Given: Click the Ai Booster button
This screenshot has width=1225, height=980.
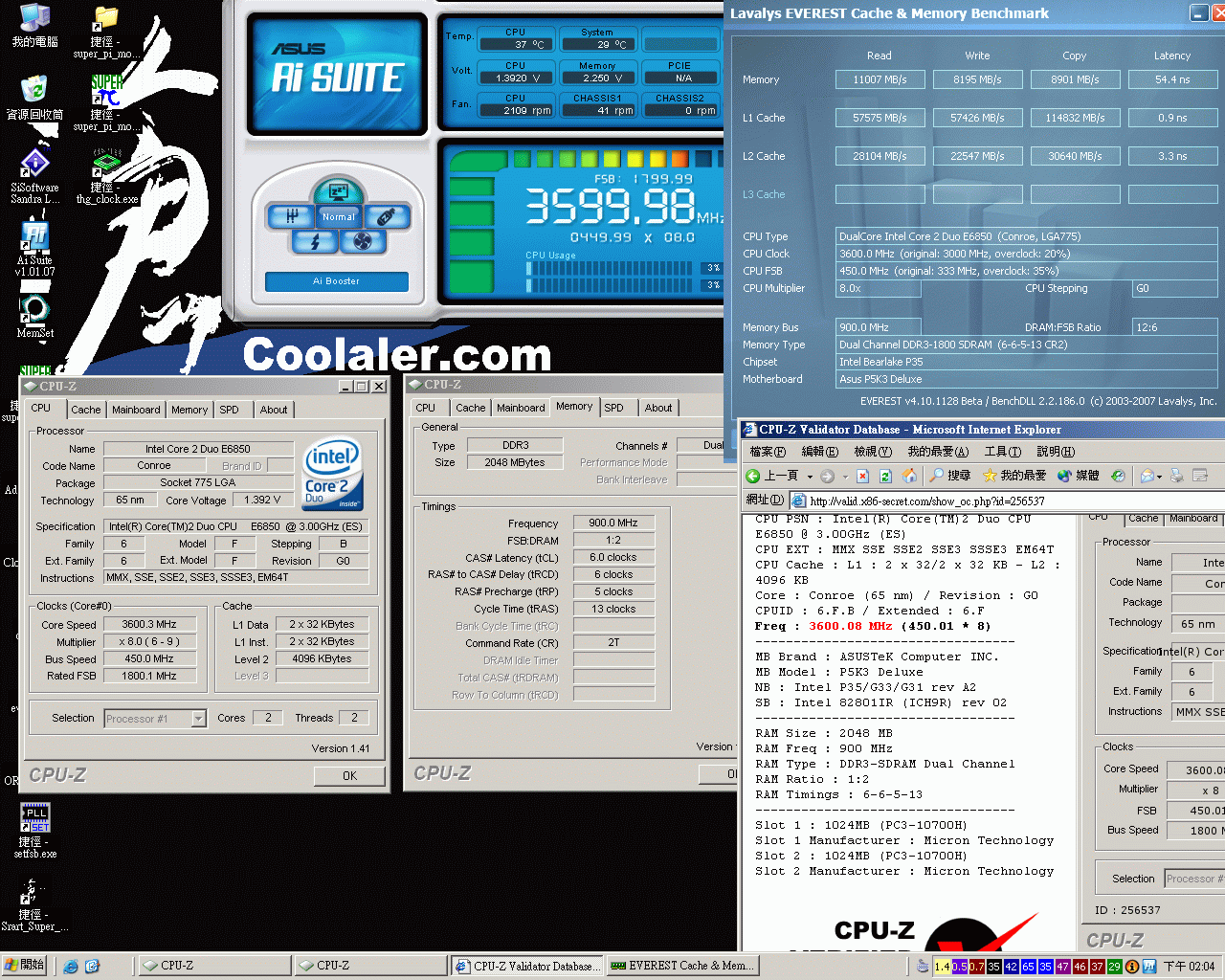Looking at the screenshot, I should [336, 281].
